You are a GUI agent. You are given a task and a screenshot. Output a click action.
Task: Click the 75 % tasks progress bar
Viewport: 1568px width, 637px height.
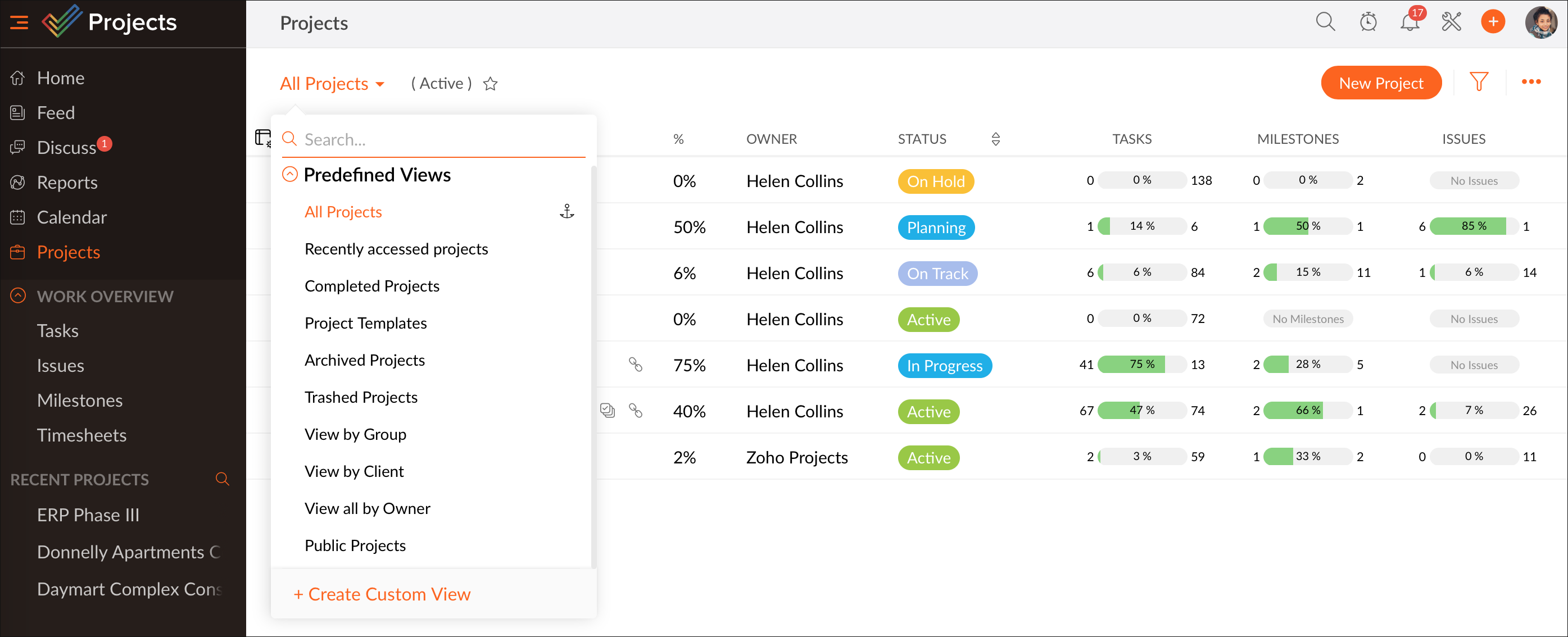1141,364
